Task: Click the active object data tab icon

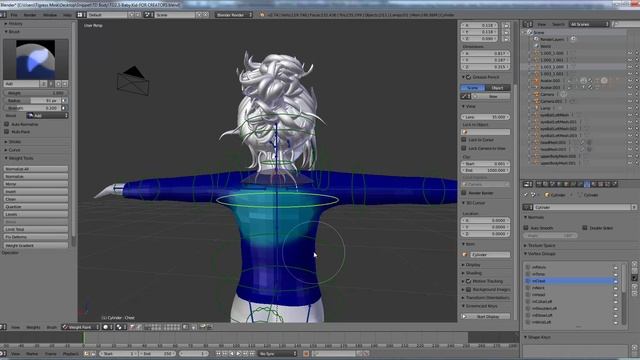Action: 587,184
